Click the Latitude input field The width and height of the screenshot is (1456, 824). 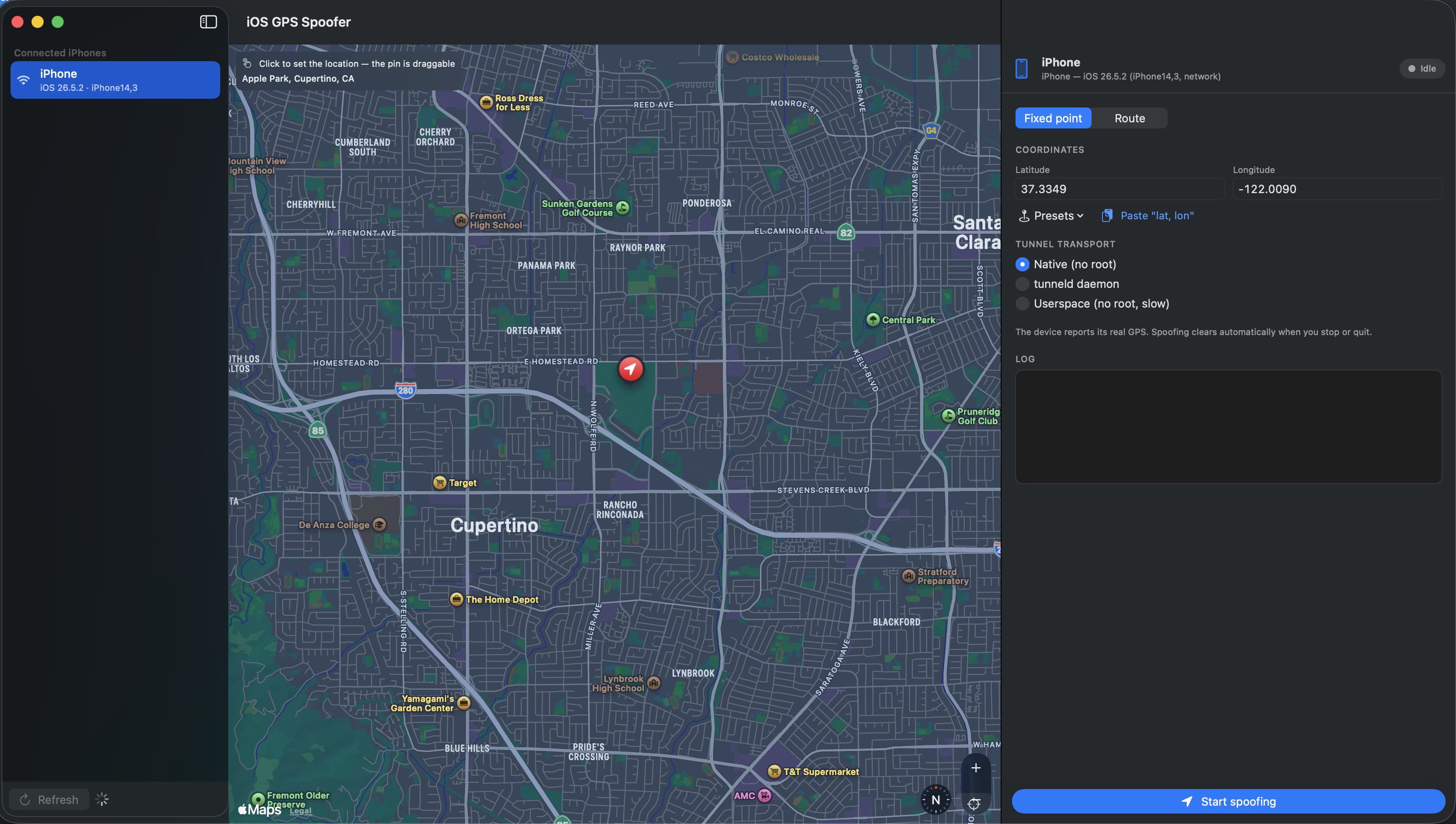(1119, 189)
